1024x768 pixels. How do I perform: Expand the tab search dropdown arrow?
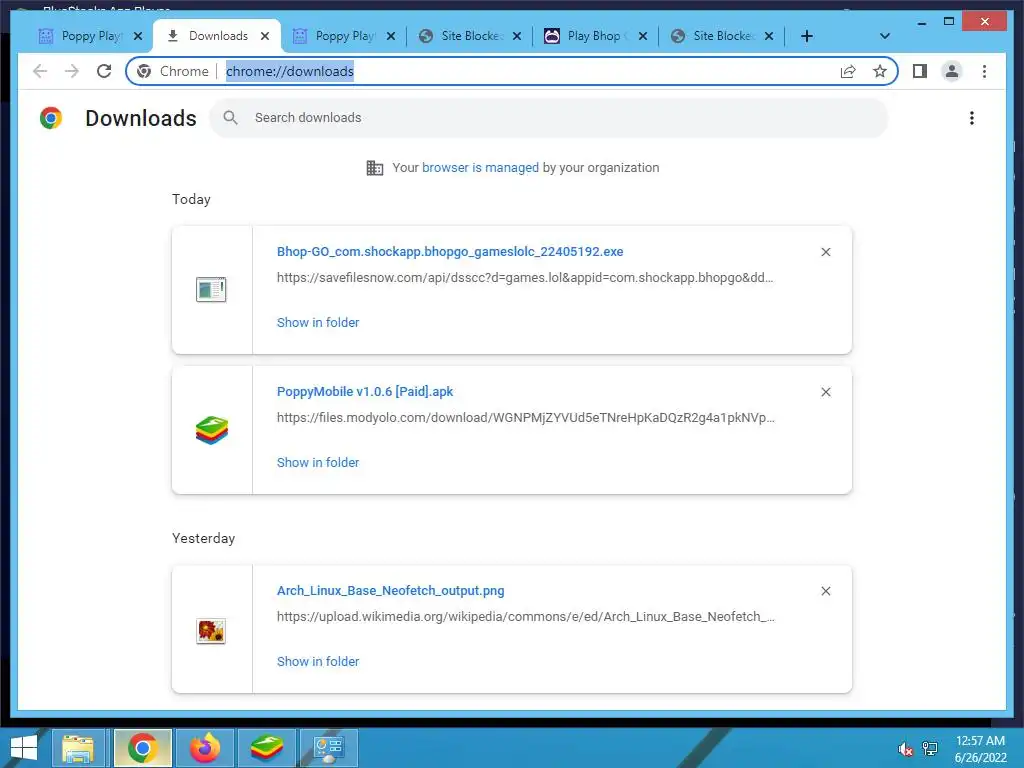click(x=884, y=36)
